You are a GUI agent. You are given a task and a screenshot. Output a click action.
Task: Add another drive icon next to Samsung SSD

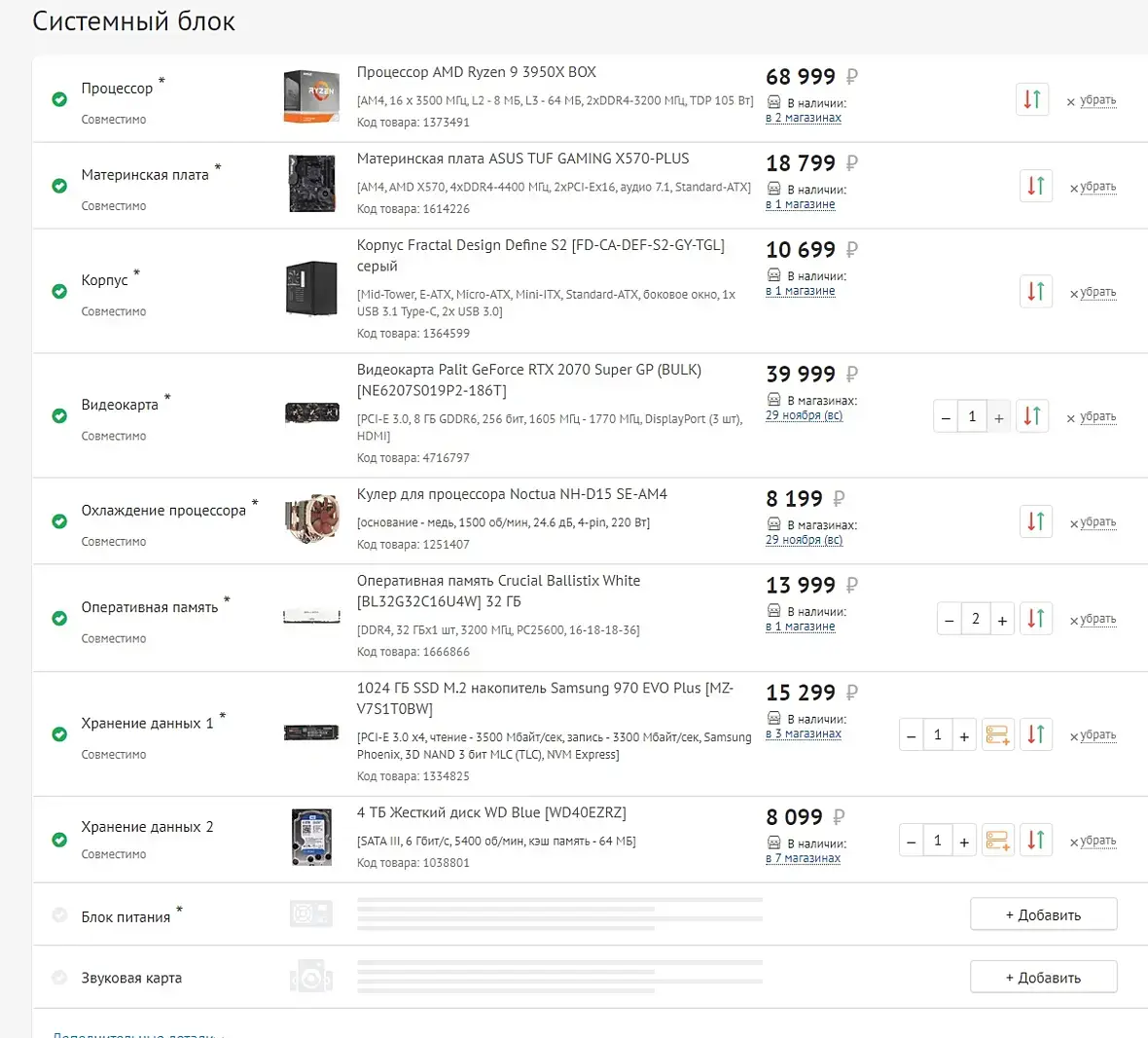click(x=997, y=734)
